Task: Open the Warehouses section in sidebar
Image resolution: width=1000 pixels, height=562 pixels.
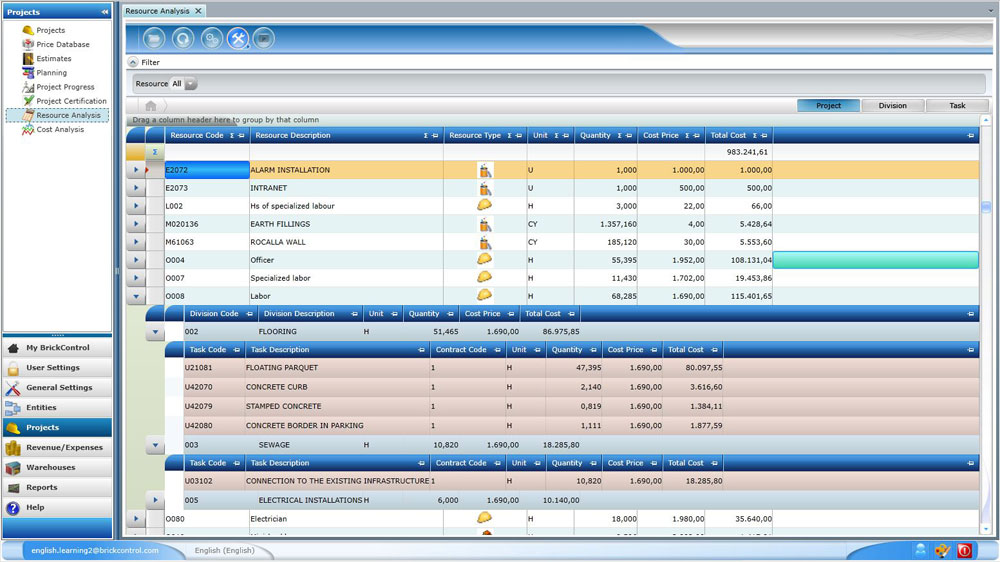Action: tap(50, 468)
